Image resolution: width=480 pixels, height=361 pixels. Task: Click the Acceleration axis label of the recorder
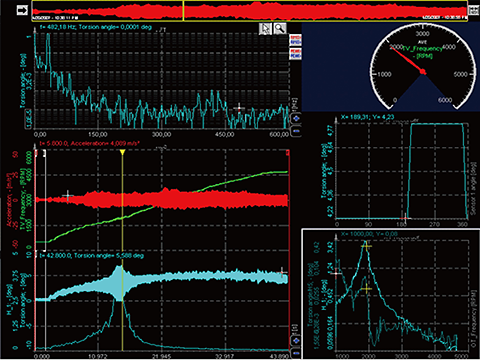10,199
